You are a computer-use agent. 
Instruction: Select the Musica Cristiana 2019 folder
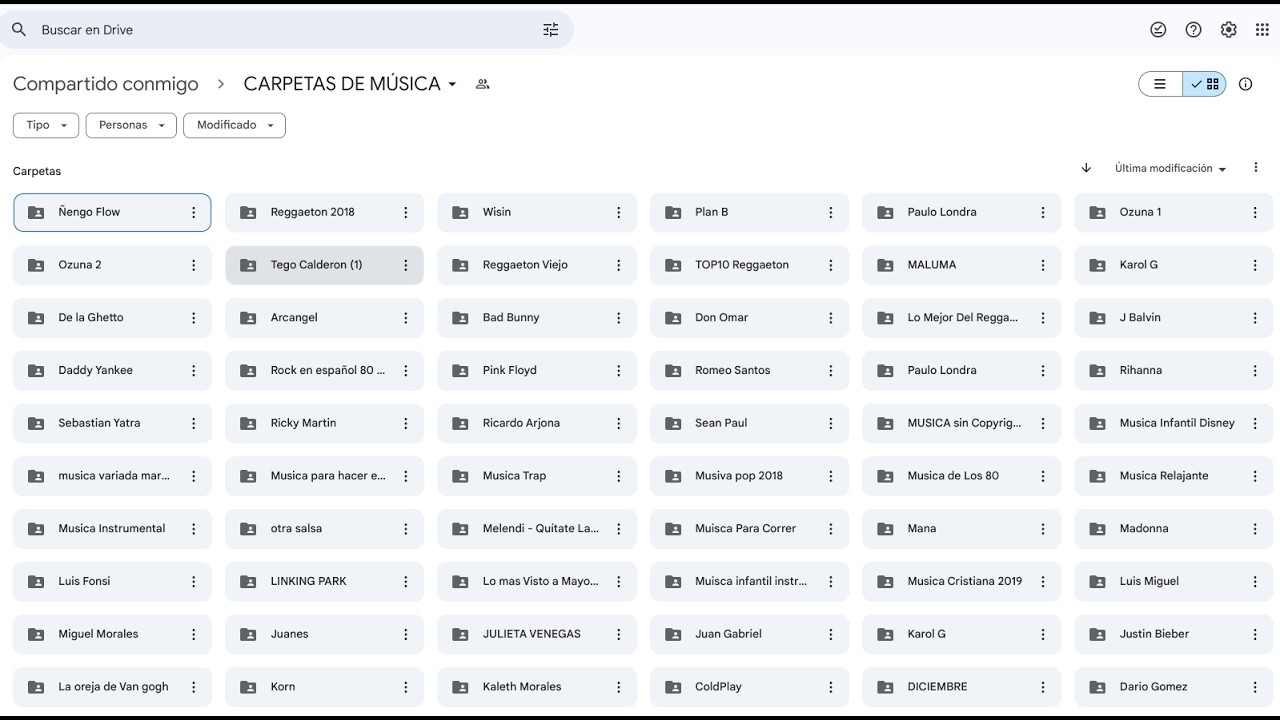tap(961, 581)
